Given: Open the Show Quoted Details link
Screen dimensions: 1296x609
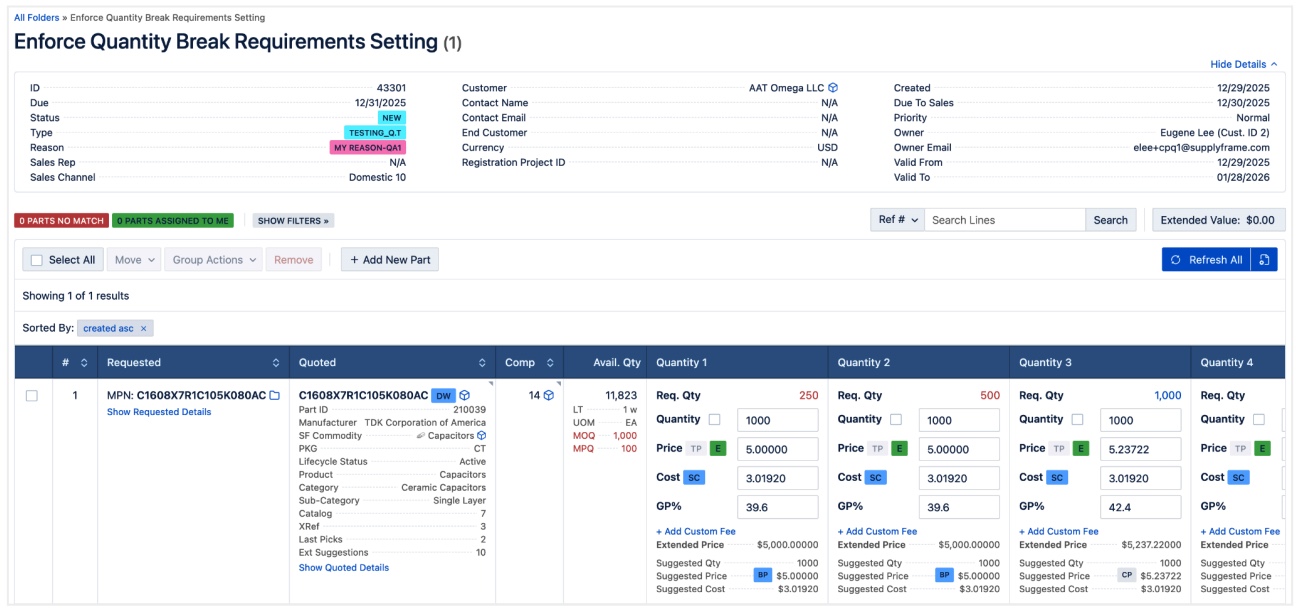Looking at the screenshot, I should tap(344, 568).
